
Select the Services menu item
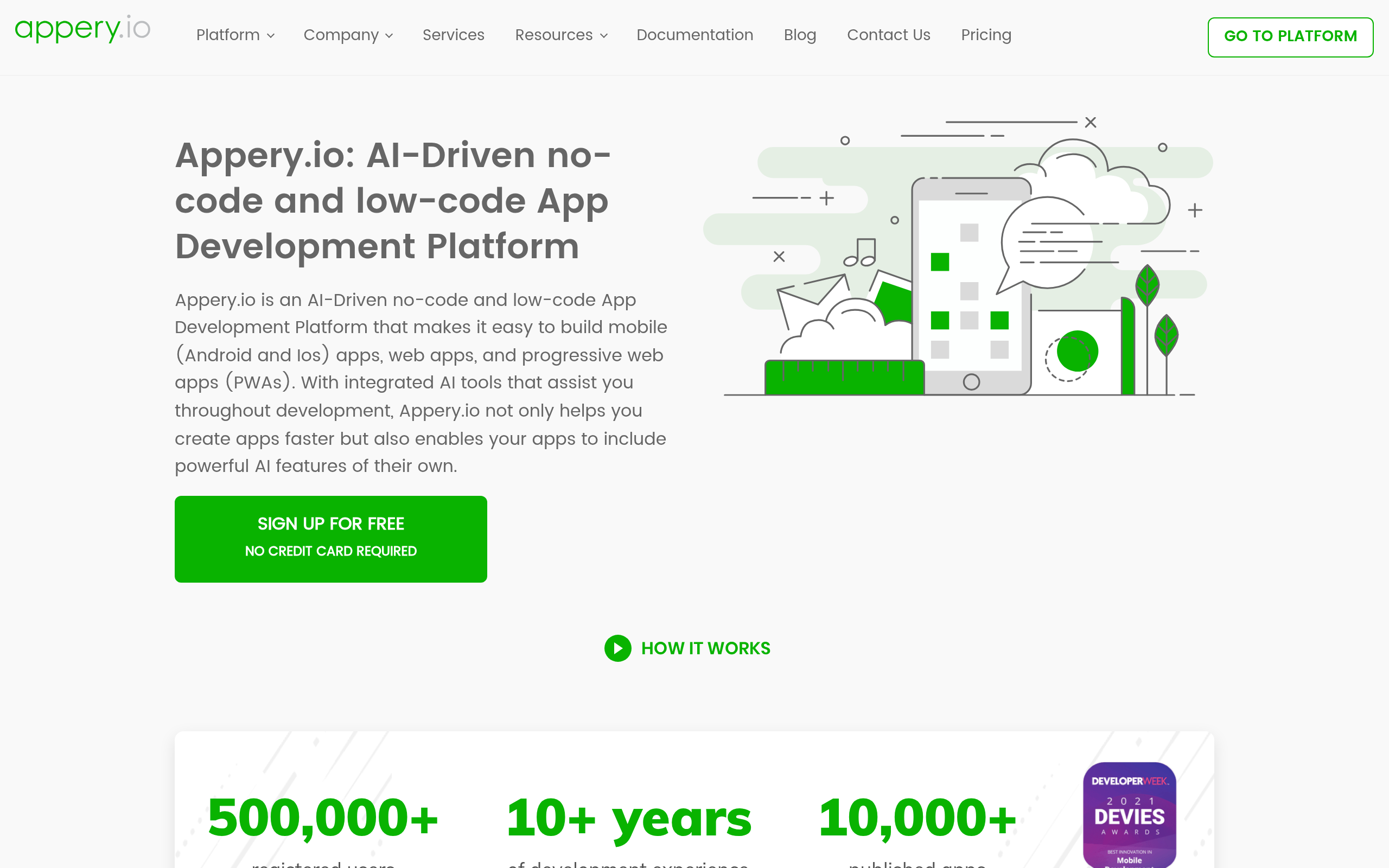[453, 35]
